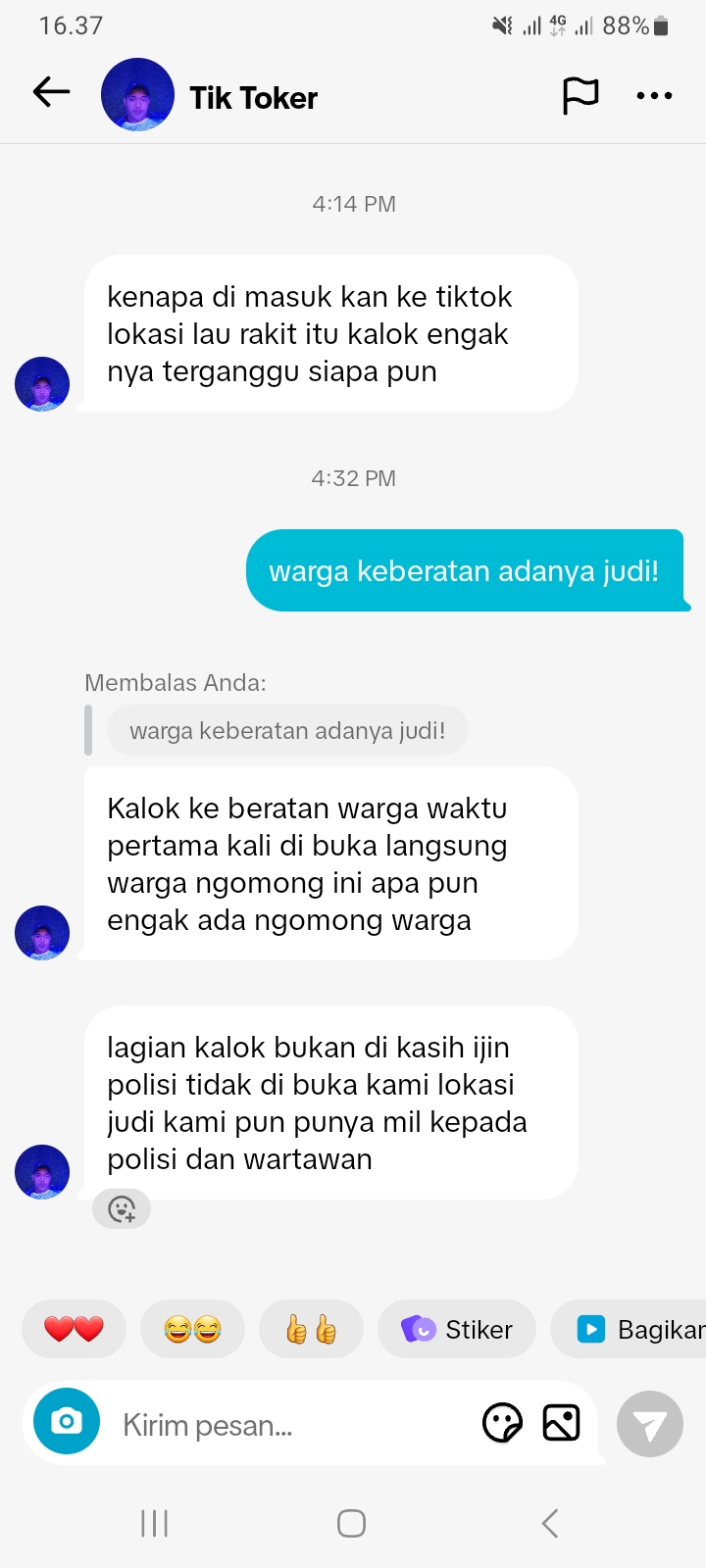Focus the Kirim pesan message field
The image size is (706, 1568).
click(x=294, y=1425)
